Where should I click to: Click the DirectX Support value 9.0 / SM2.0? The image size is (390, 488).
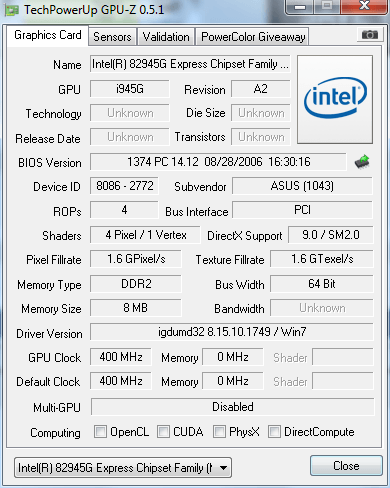(331, 235)
